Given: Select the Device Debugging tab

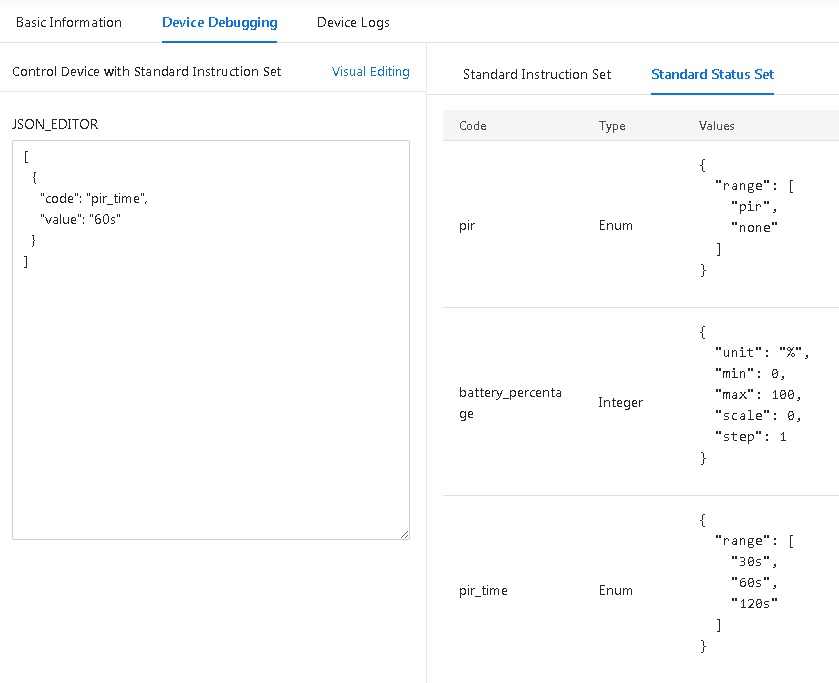Looking at the screenshot, I should coord(219,22).
